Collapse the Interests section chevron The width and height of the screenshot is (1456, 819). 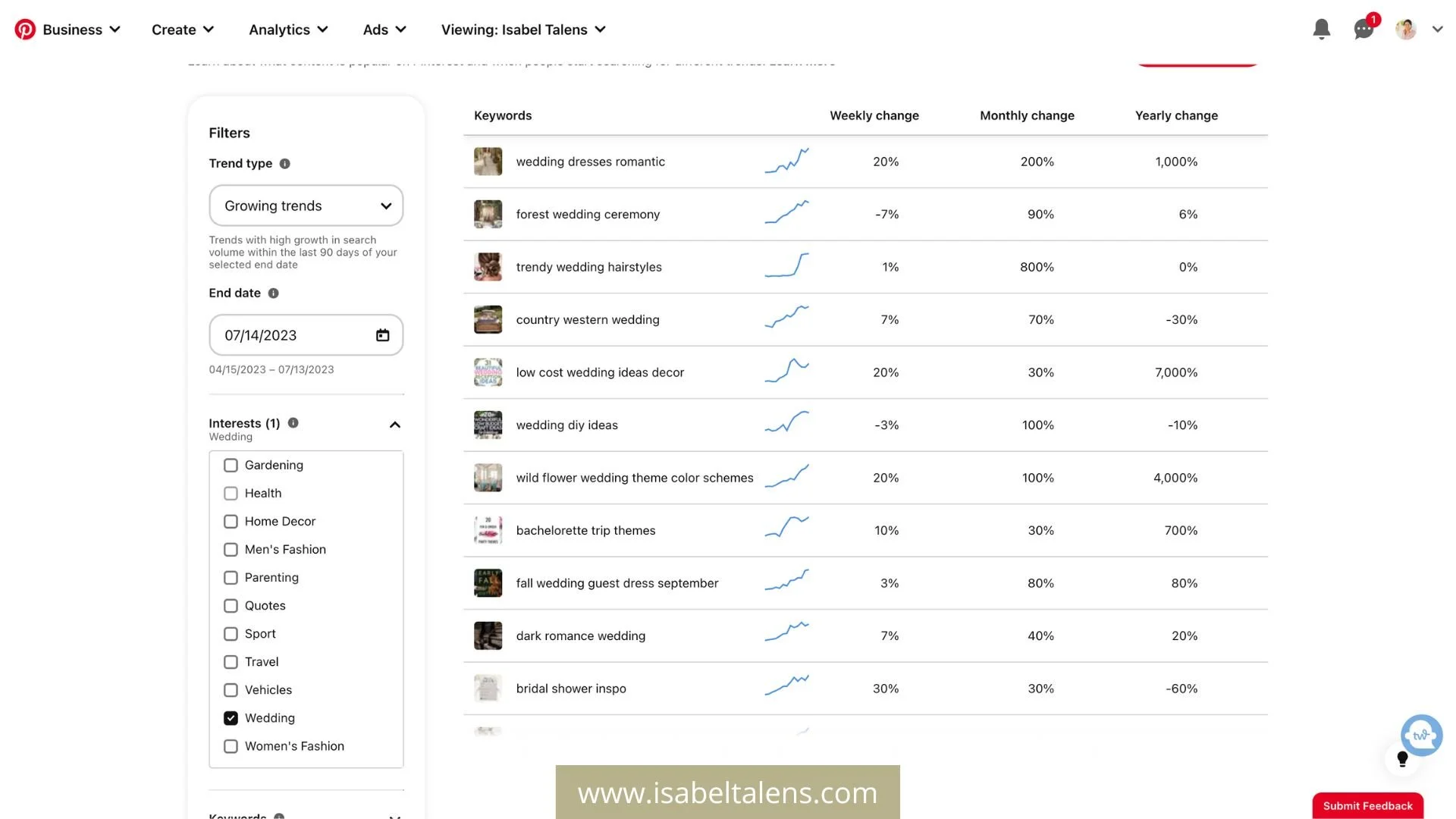point(394,425)
